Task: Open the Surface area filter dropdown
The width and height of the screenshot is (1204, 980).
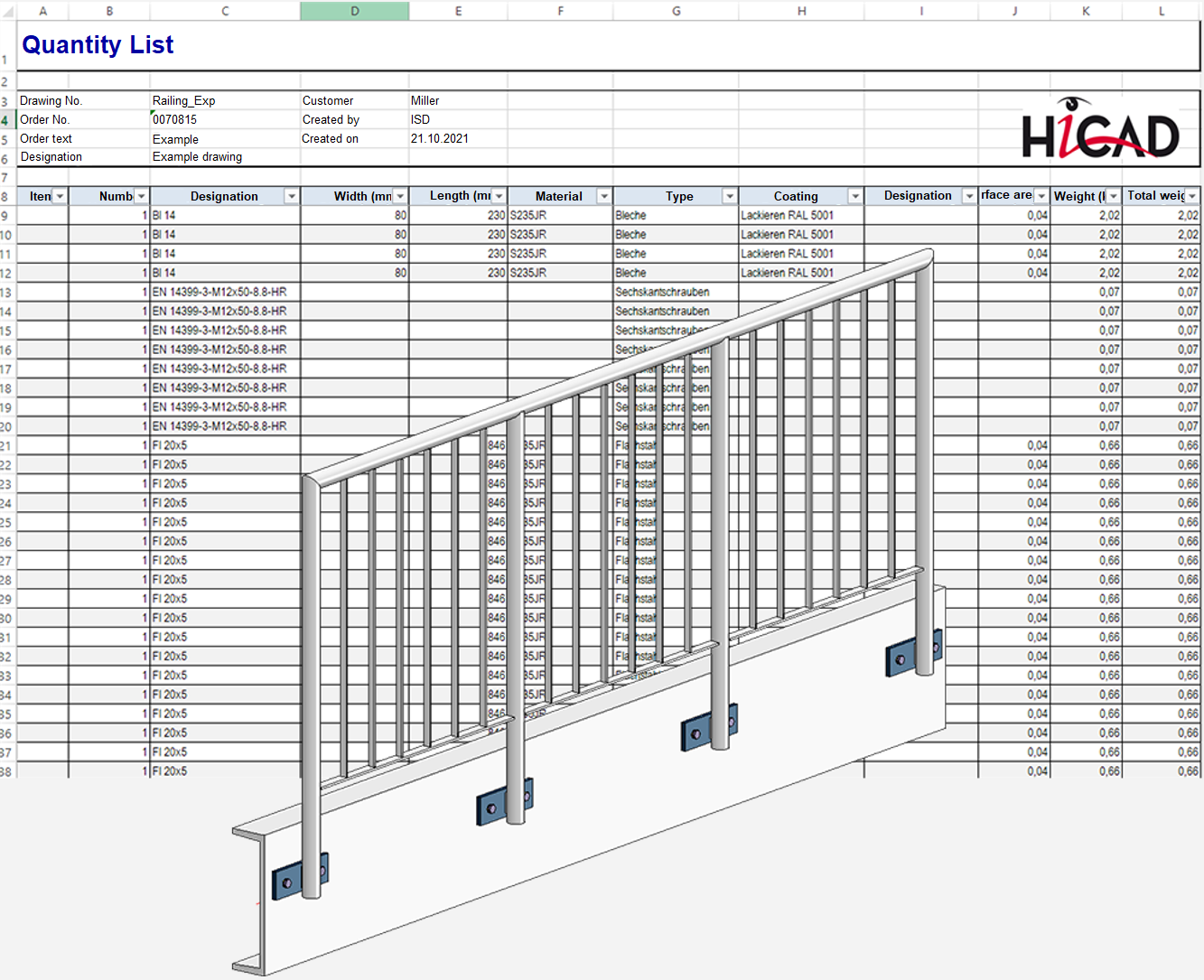Action: 1041,196
